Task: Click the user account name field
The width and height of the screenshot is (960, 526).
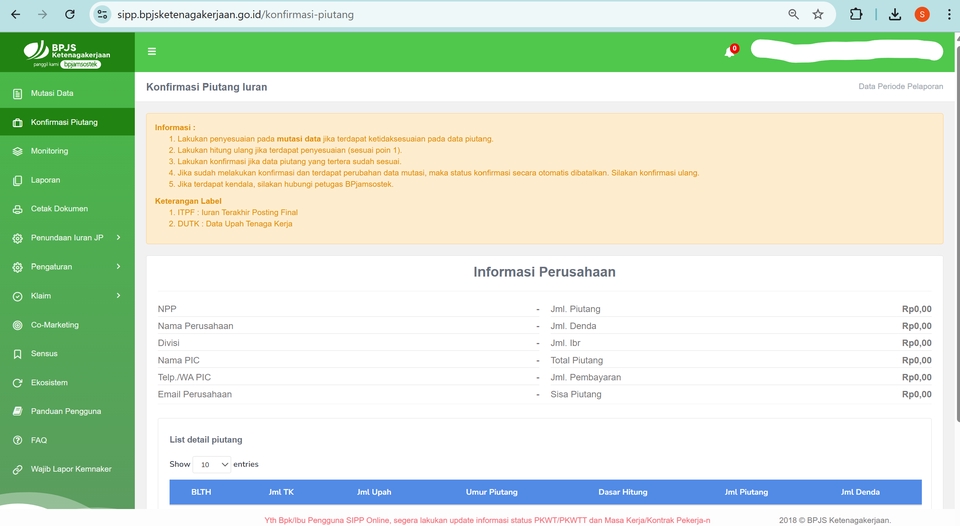Action: (847, 51)
